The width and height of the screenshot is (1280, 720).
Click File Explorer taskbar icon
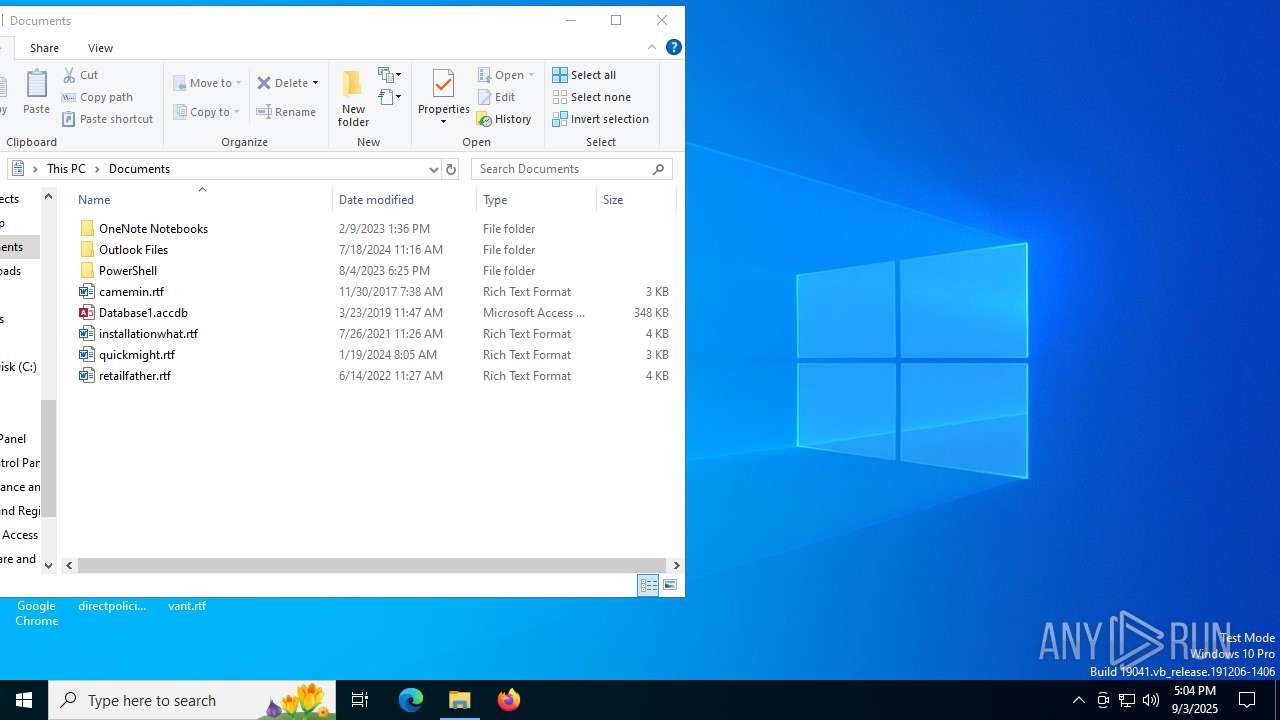460,700
